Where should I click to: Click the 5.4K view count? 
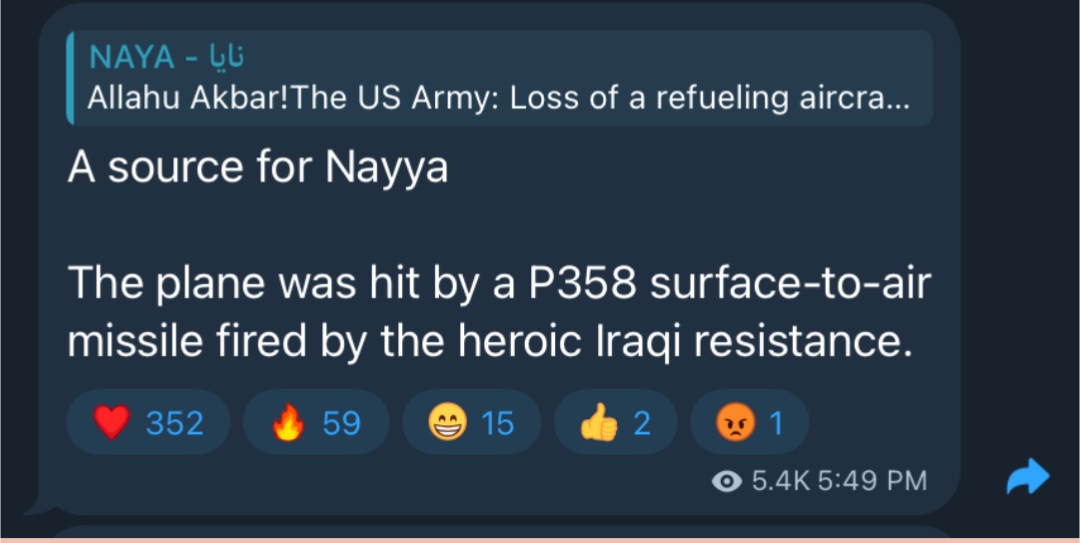(x=779, y=481)
